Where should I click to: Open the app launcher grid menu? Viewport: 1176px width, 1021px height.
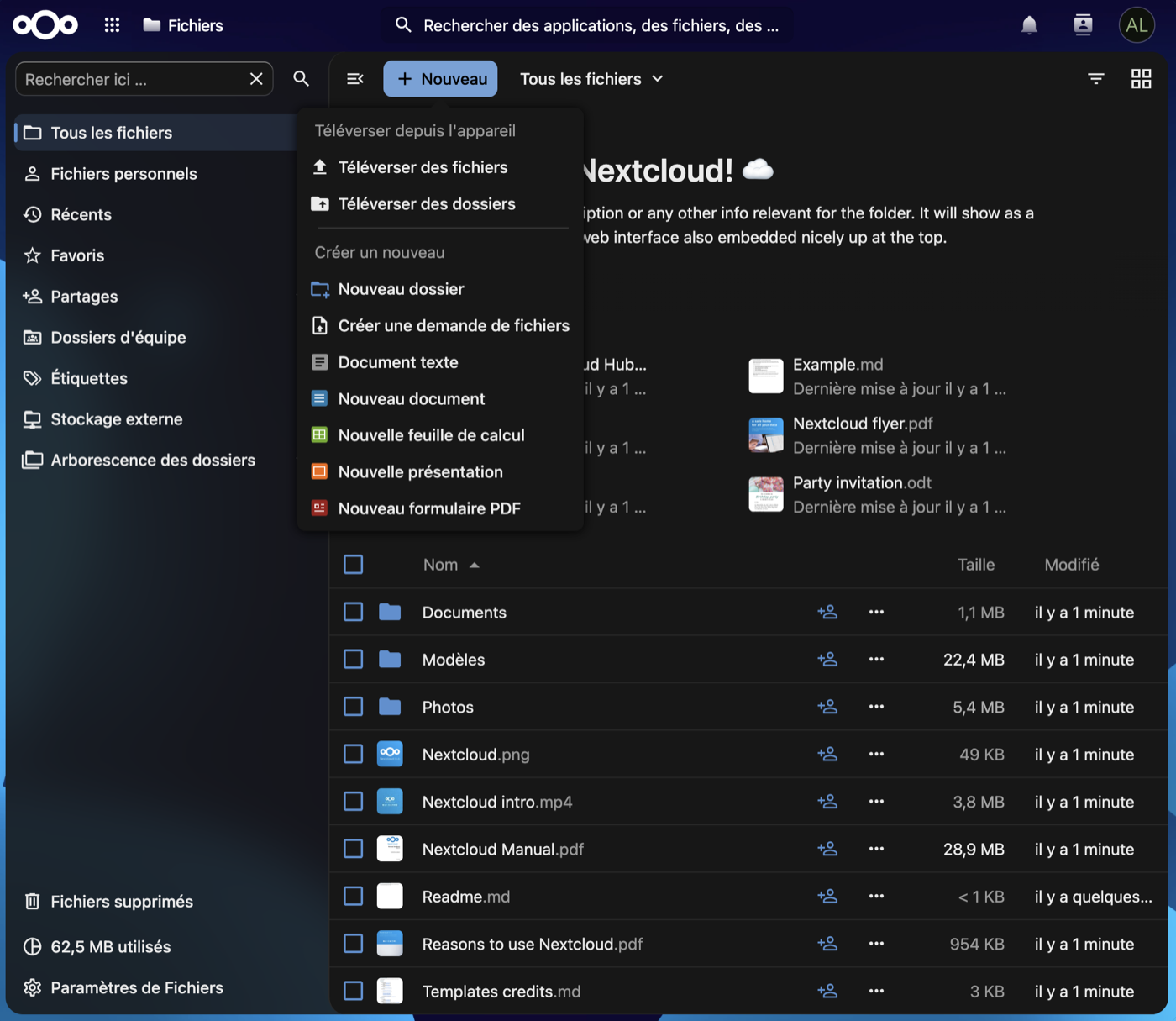pyautogui.click(x=112, y=25)
